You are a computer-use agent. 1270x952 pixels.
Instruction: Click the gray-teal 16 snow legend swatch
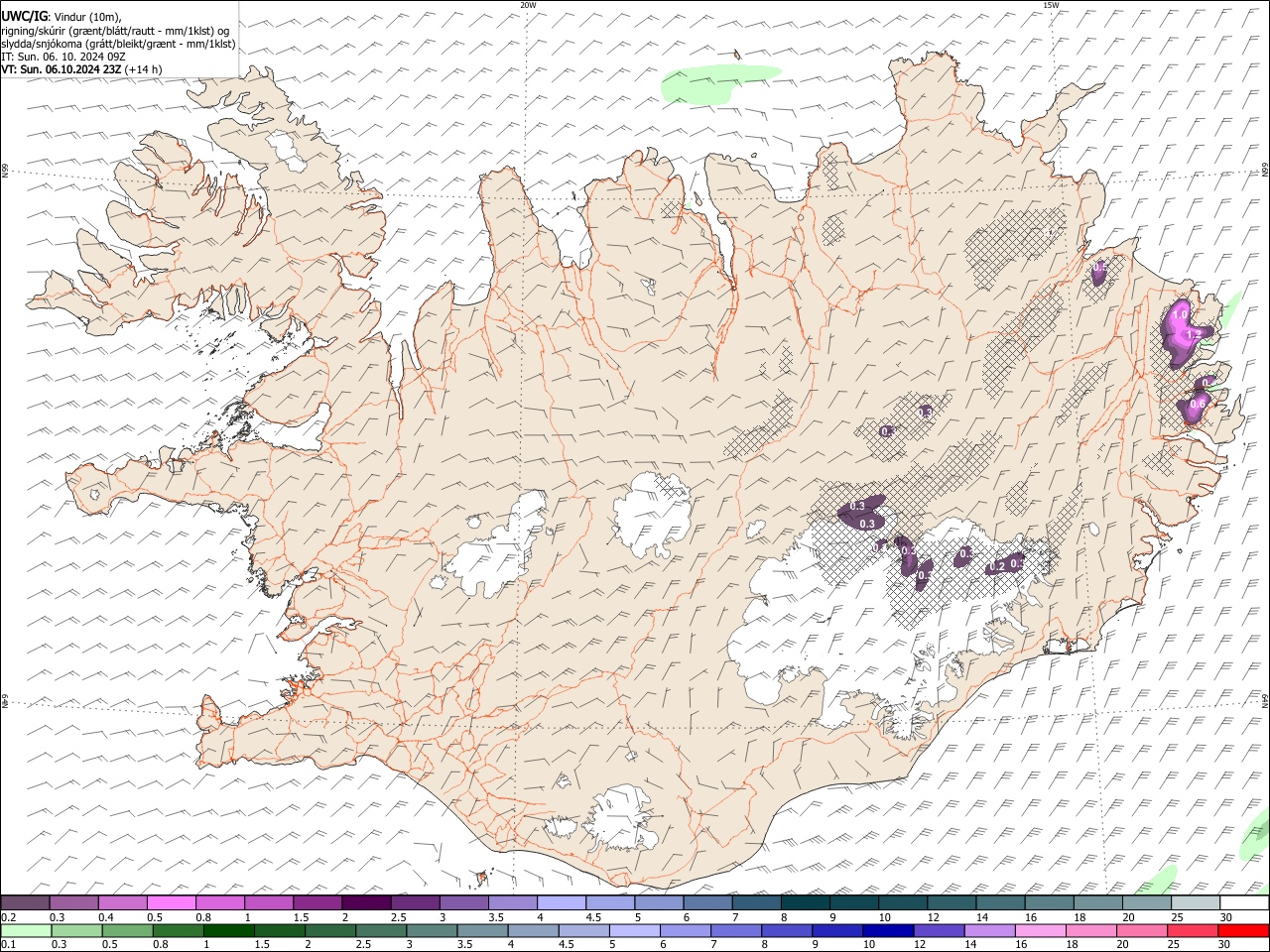[x=1050, y=903]
